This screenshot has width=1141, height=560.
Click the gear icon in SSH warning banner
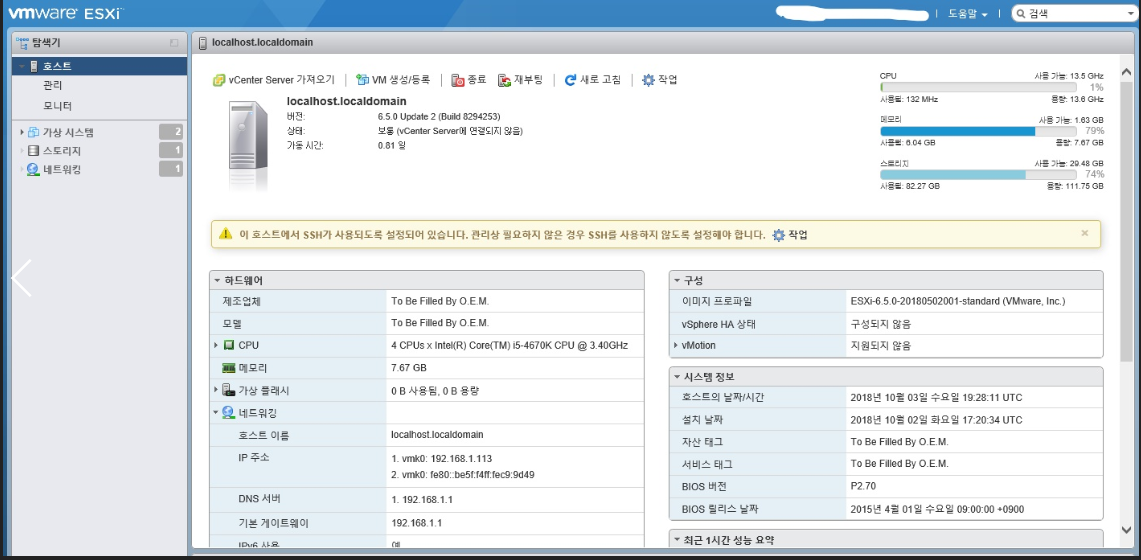click(x=779, y=235)
